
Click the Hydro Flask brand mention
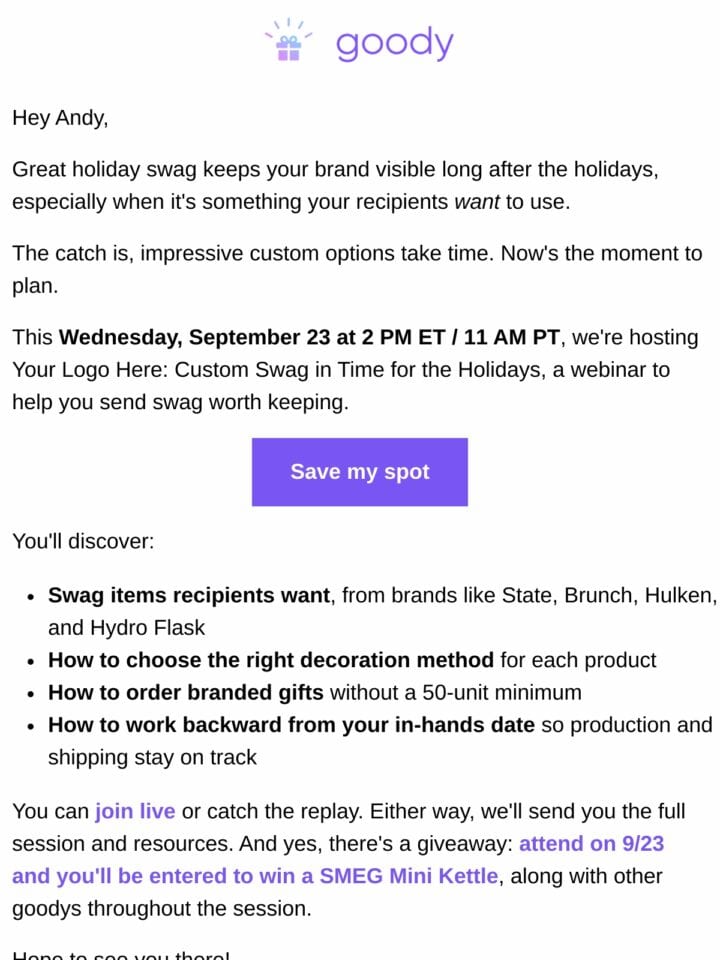click(x=148, y=628)
